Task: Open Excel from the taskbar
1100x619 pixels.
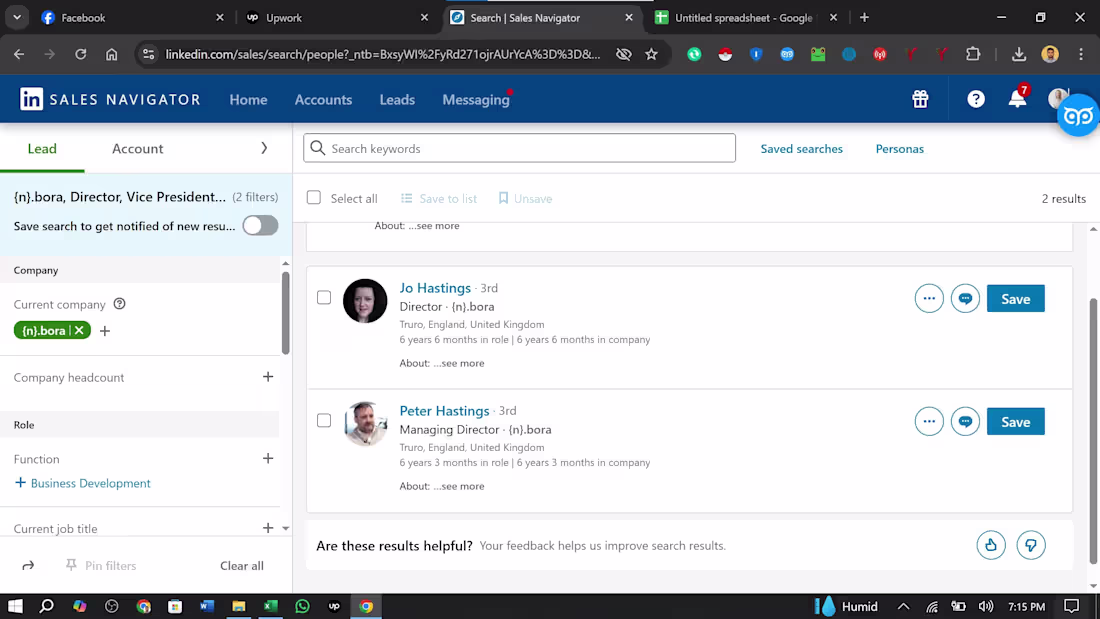Action: pyautogui.click(x=271, y=606)
